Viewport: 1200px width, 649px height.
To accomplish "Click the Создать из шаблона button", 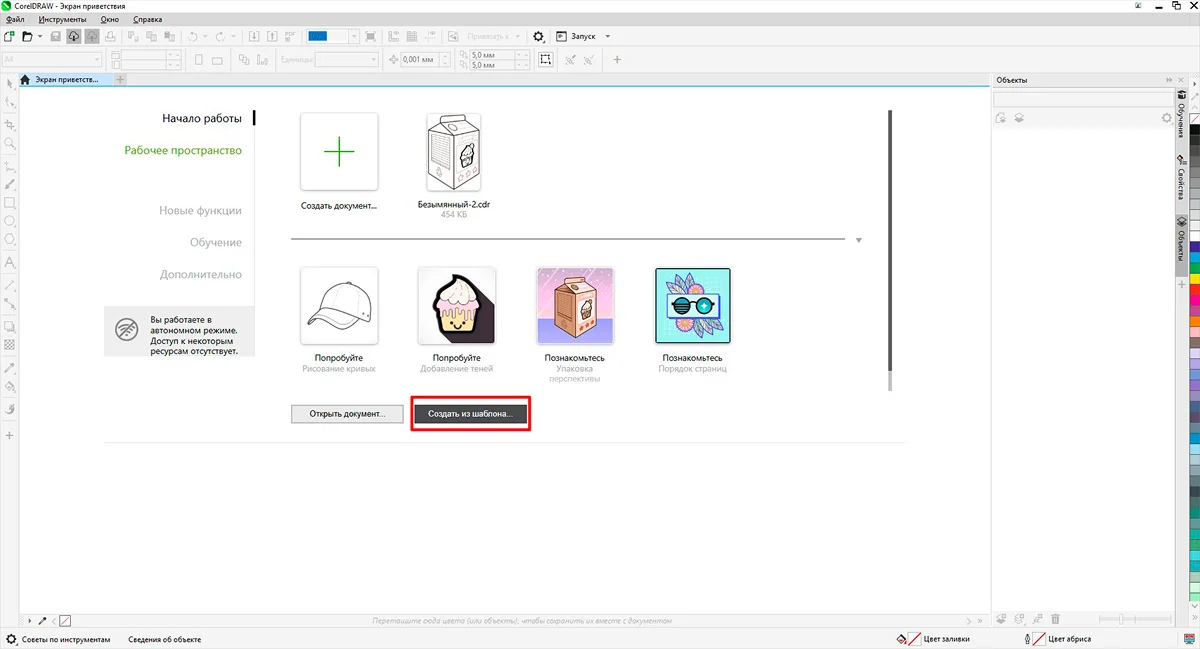I will 470,414.
